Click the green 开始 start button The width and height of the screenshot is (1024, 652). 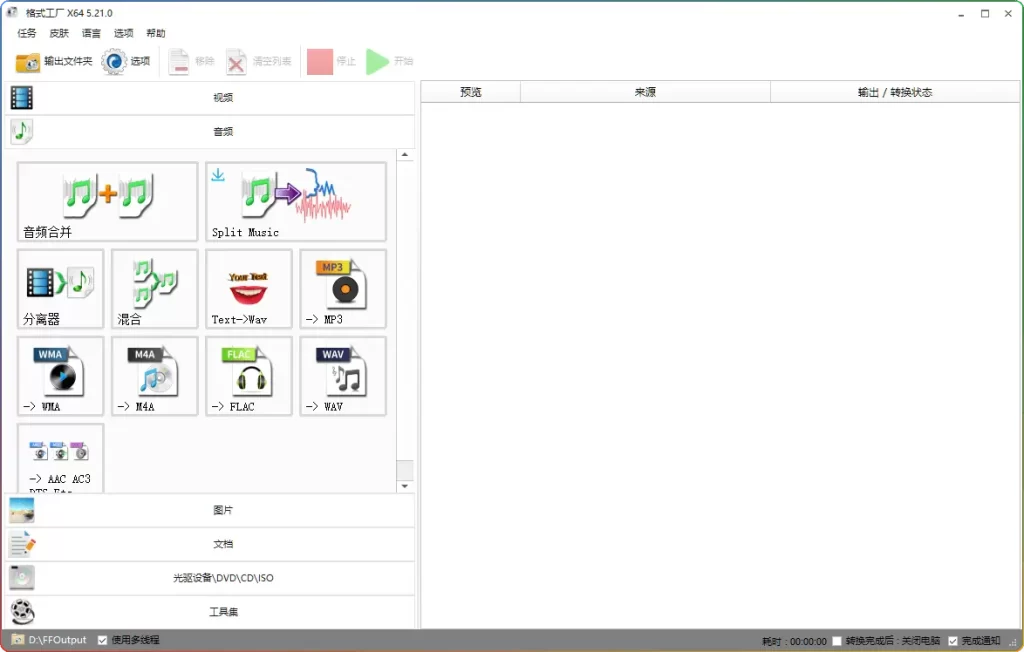[x=389, y=61]
